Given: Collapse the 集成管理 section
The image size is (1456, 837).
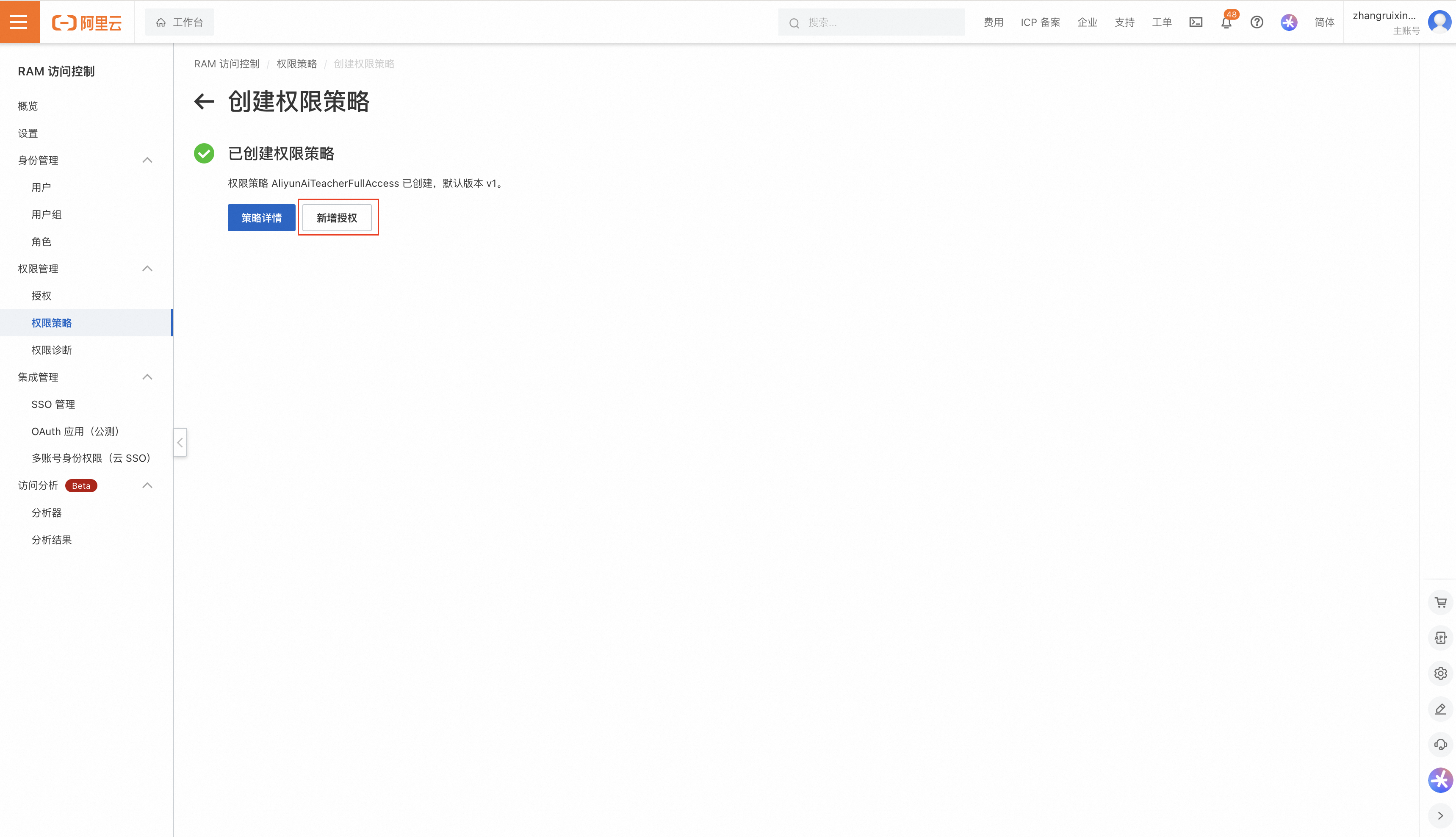Looking at the screenshot, I should pos(147,377).
